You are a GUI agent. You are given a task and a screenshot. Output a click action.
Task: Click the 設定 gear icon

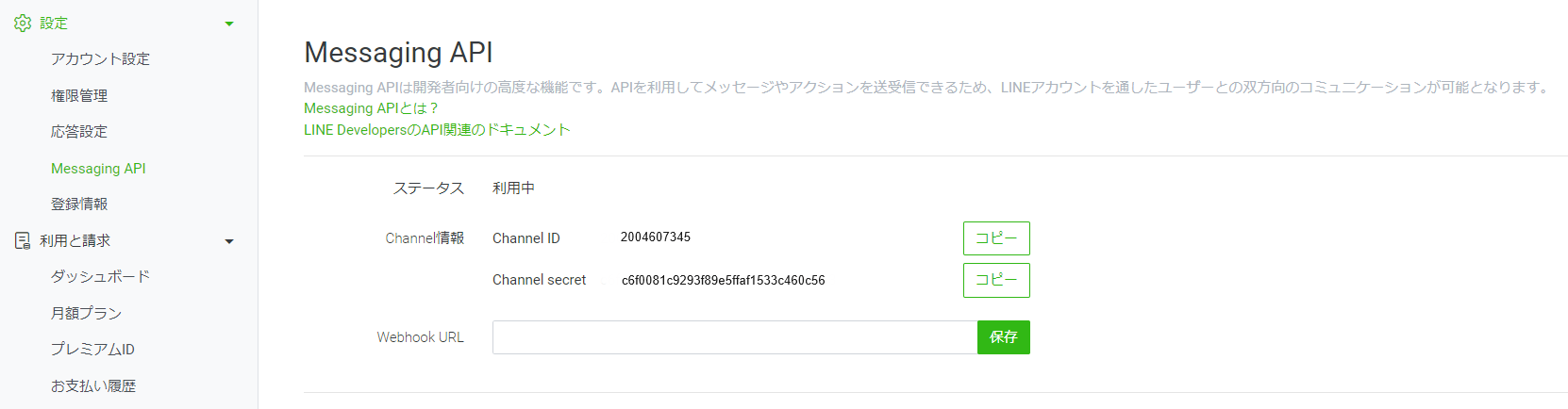pos(23,23)
